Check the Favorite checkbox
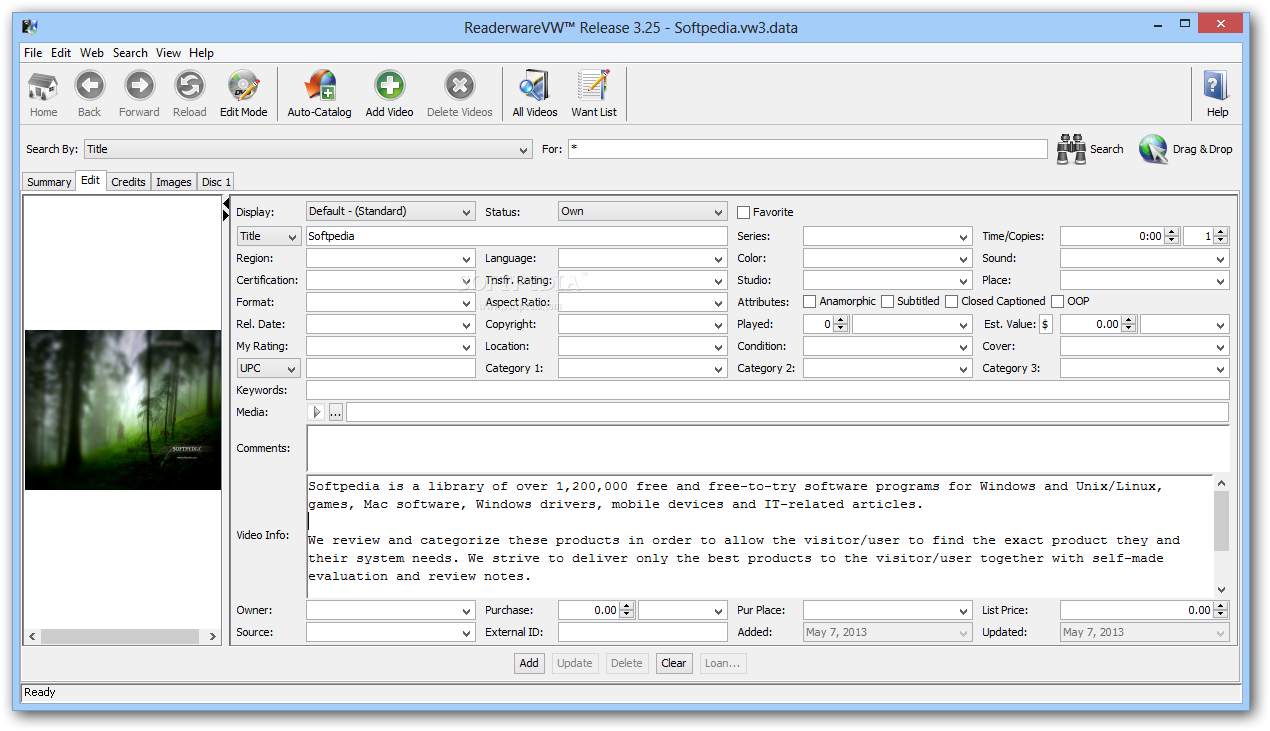 pos(743,212)
